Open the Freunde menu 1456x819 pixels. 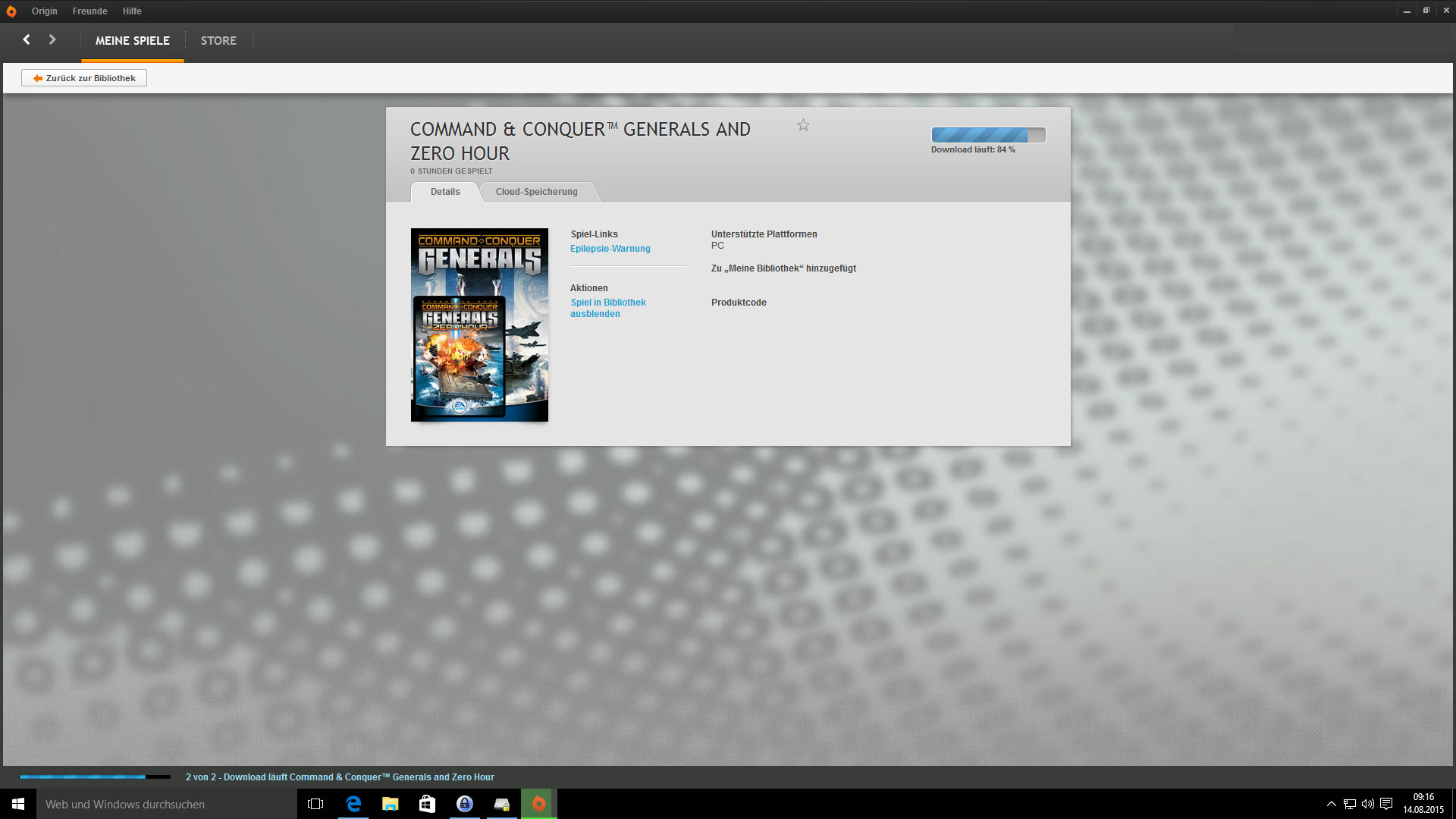(89, 11)
